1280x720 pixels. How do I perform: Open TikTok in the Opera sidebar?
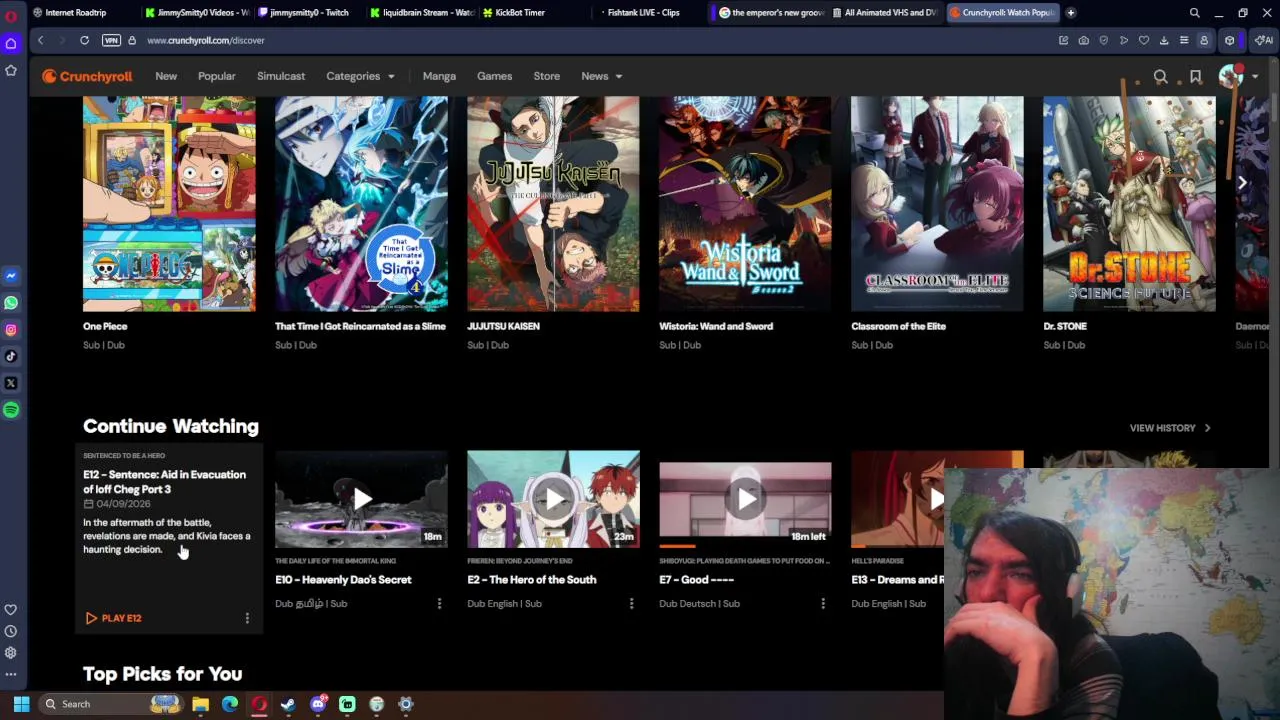coord(11,356)
